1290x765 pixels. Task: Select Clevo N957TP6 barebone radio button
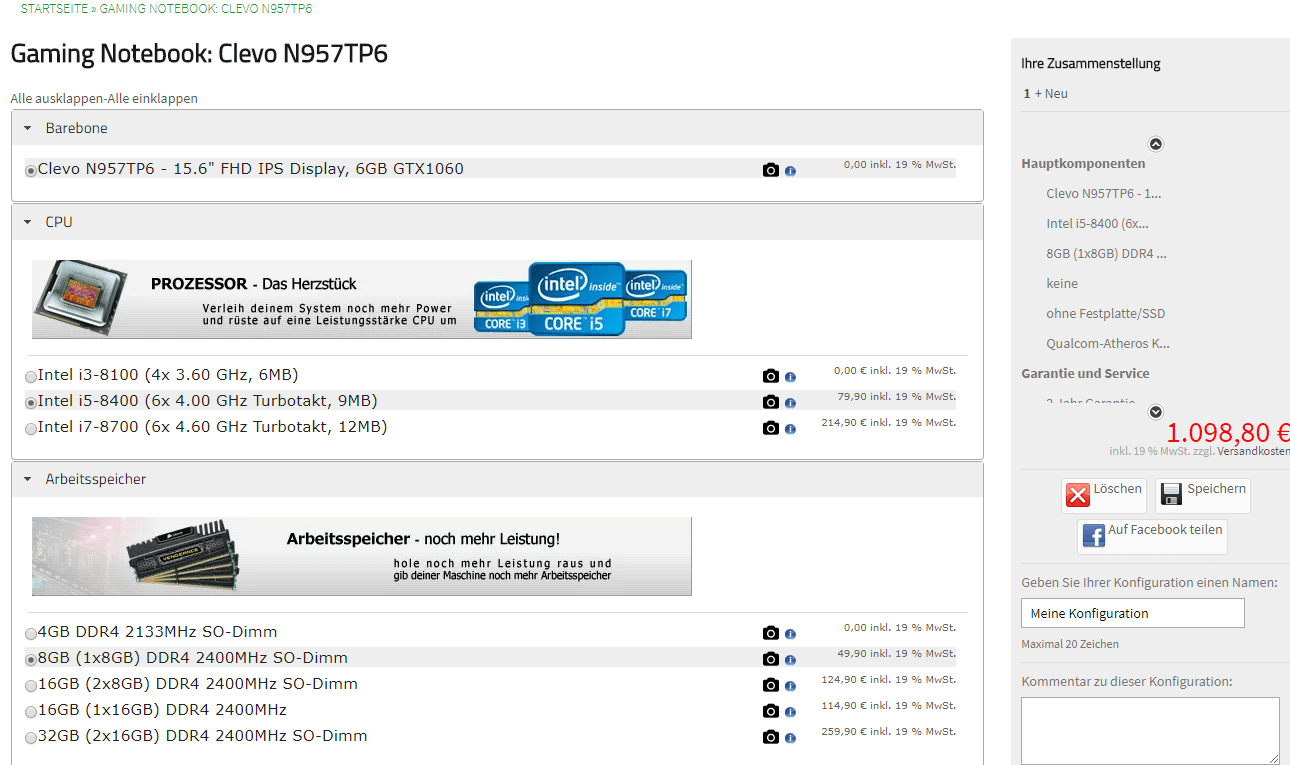click(31, 171)
